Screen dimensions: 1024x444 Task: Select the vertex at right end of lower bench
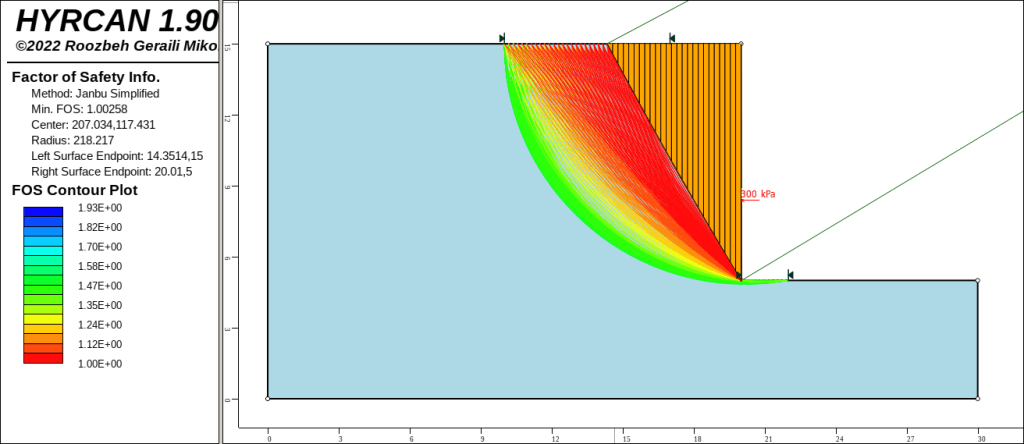tap(977, 281)
